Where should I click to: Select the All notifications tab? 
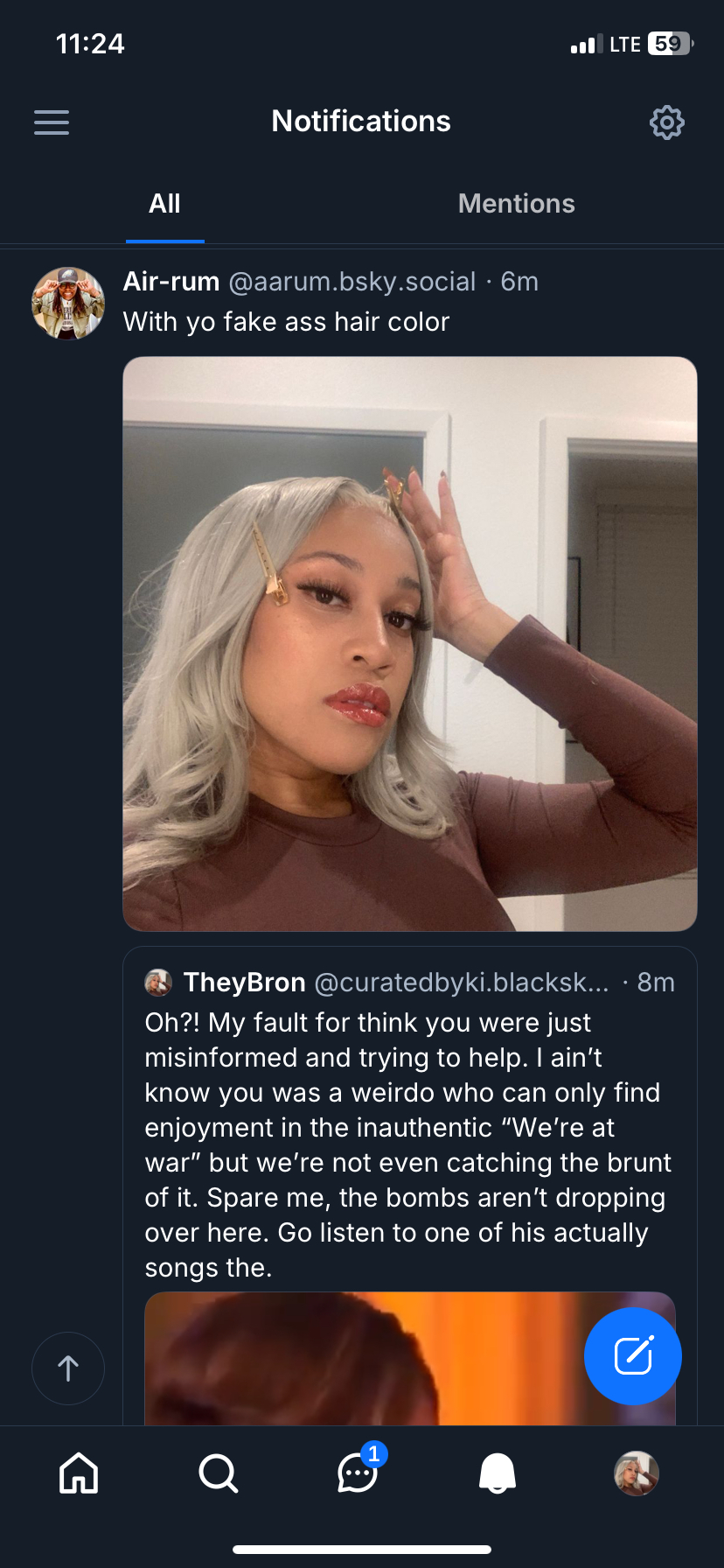[x=164, y=204]
